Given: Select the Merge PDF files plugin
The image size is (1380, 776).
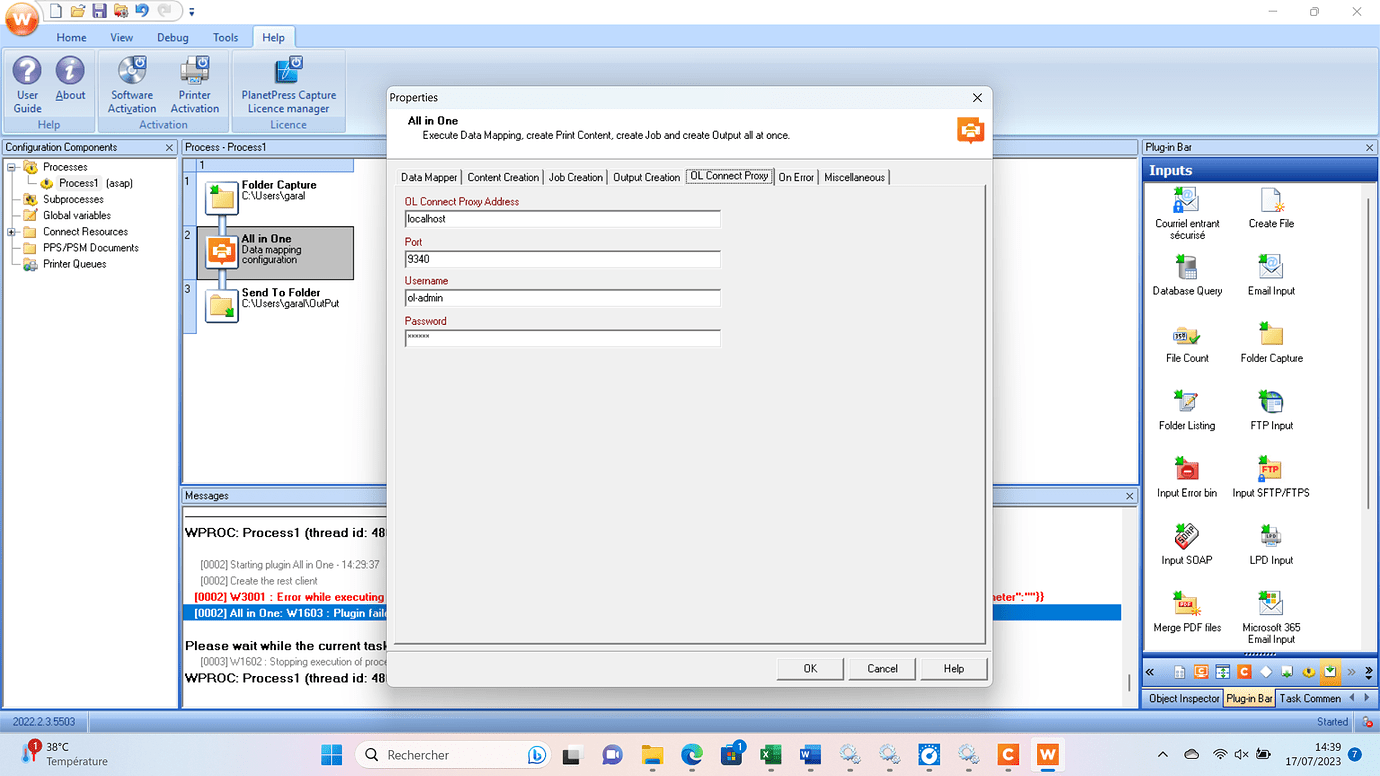Looking at the screenshot, I should [1186, 611].
